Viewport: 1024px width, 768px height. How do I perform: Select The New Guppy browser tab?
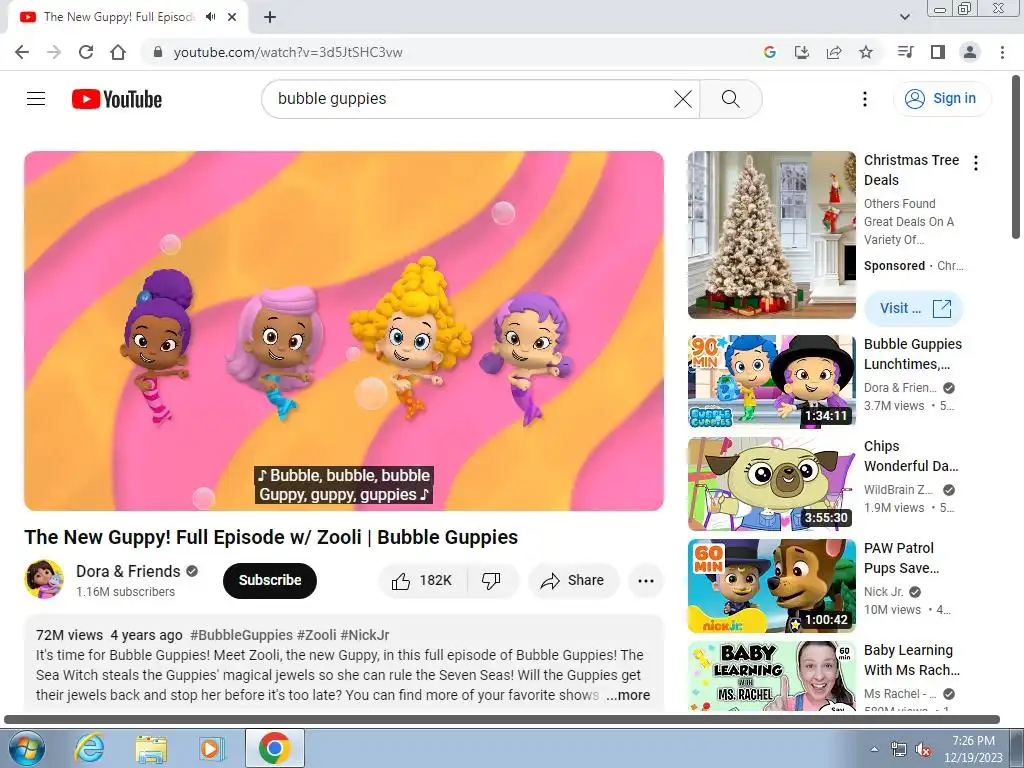point(119,17)
